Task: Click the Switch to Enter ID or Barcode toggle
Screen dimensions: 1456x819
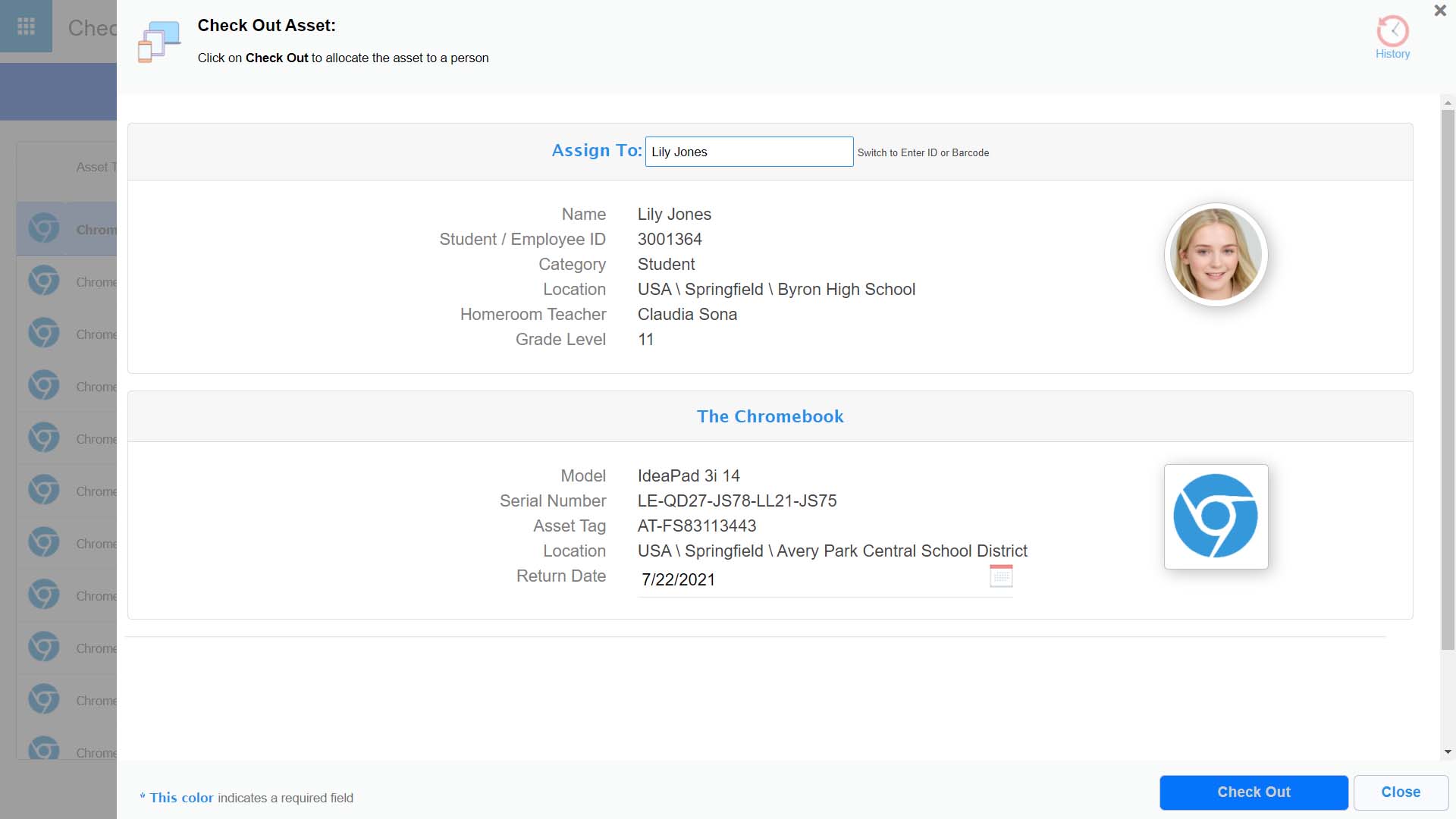Action: pos(923,152)
